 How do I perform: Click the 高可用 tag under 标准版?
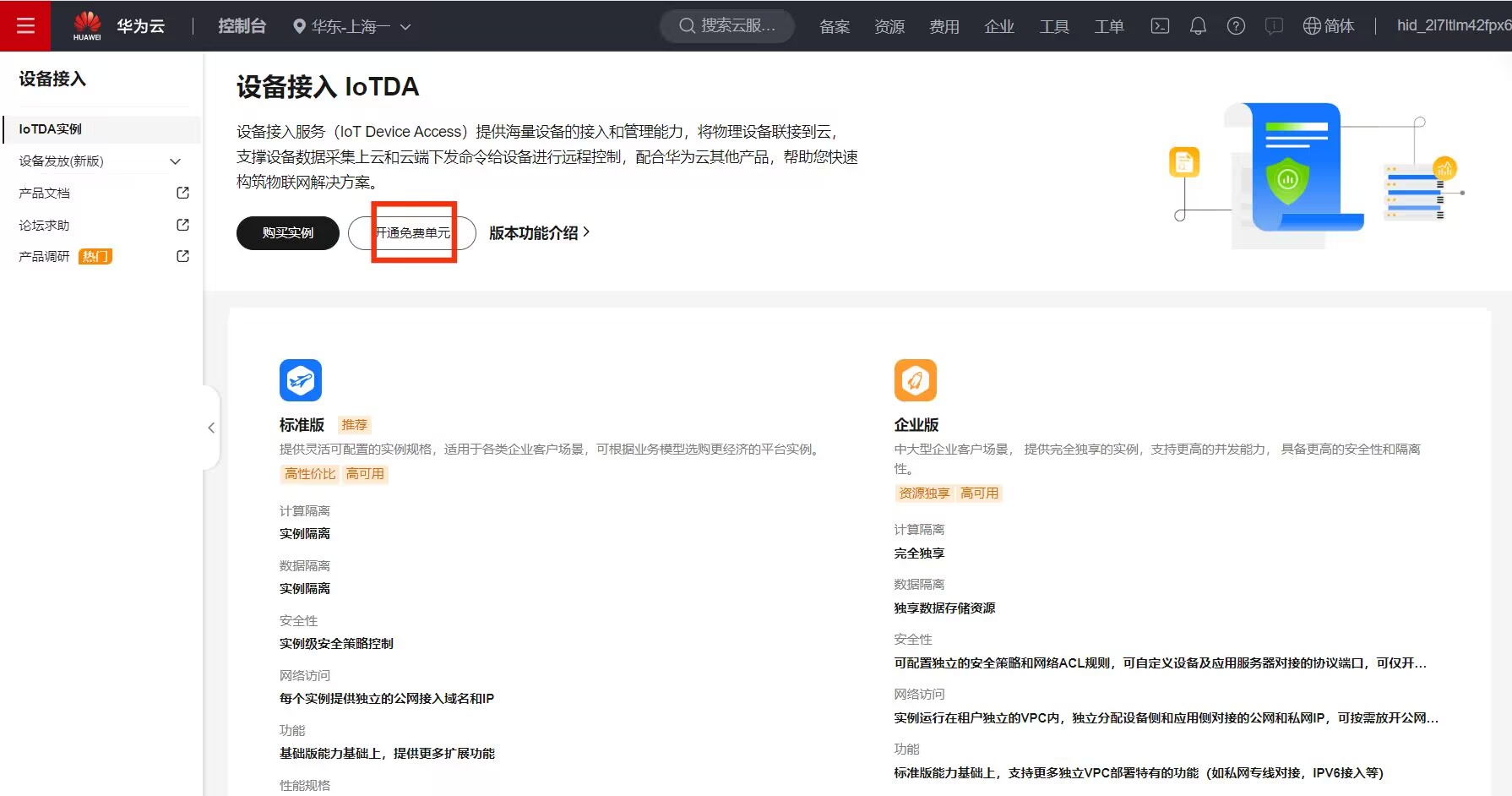[365, 474]
